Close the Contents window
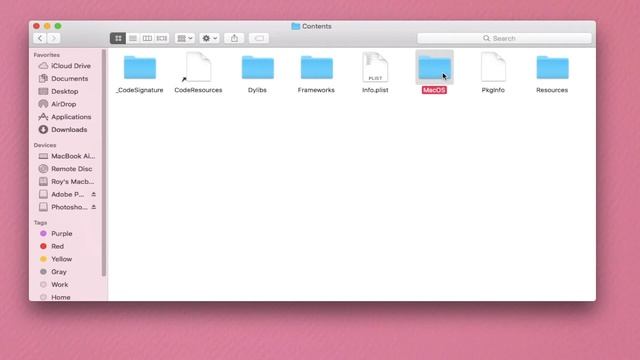The width and height of the screenshot is (640, 360). pos(36,26)
